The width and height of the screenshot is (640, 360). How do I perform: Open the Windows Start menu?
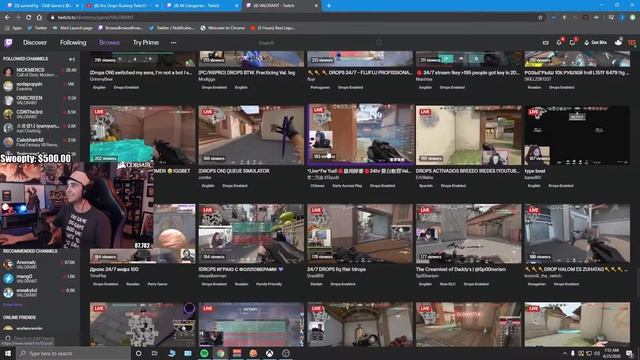pos(8,353)
